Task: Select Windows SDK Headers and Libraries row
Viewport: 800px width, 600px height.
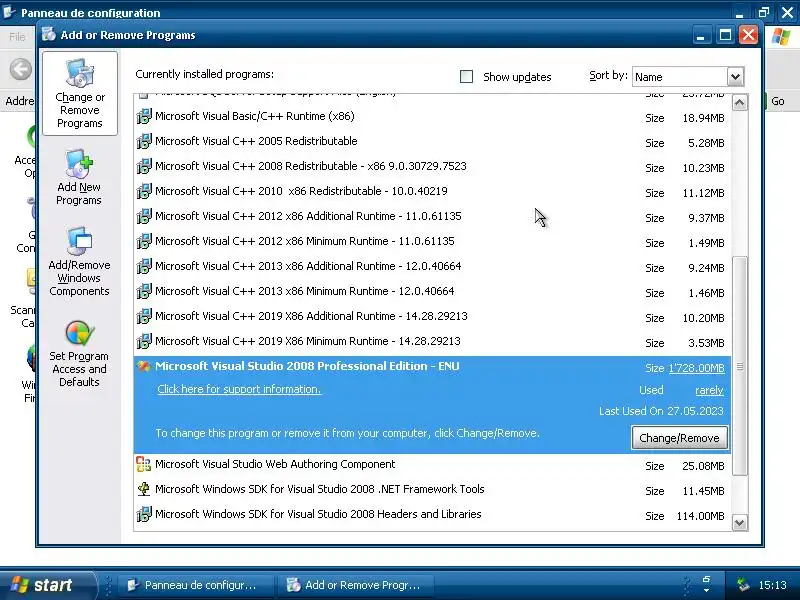Action: 432,514
